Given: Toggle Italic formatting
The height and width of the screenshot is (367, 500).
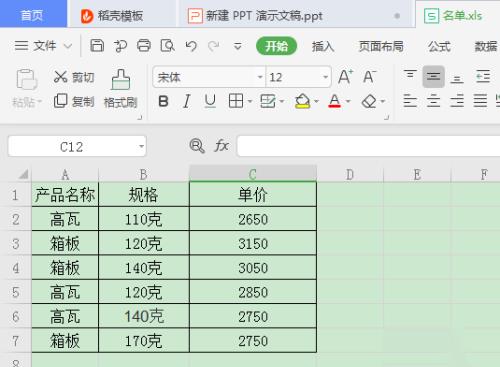Looking at the screenshot, I should pyautogui.click(x=187, y=101).
